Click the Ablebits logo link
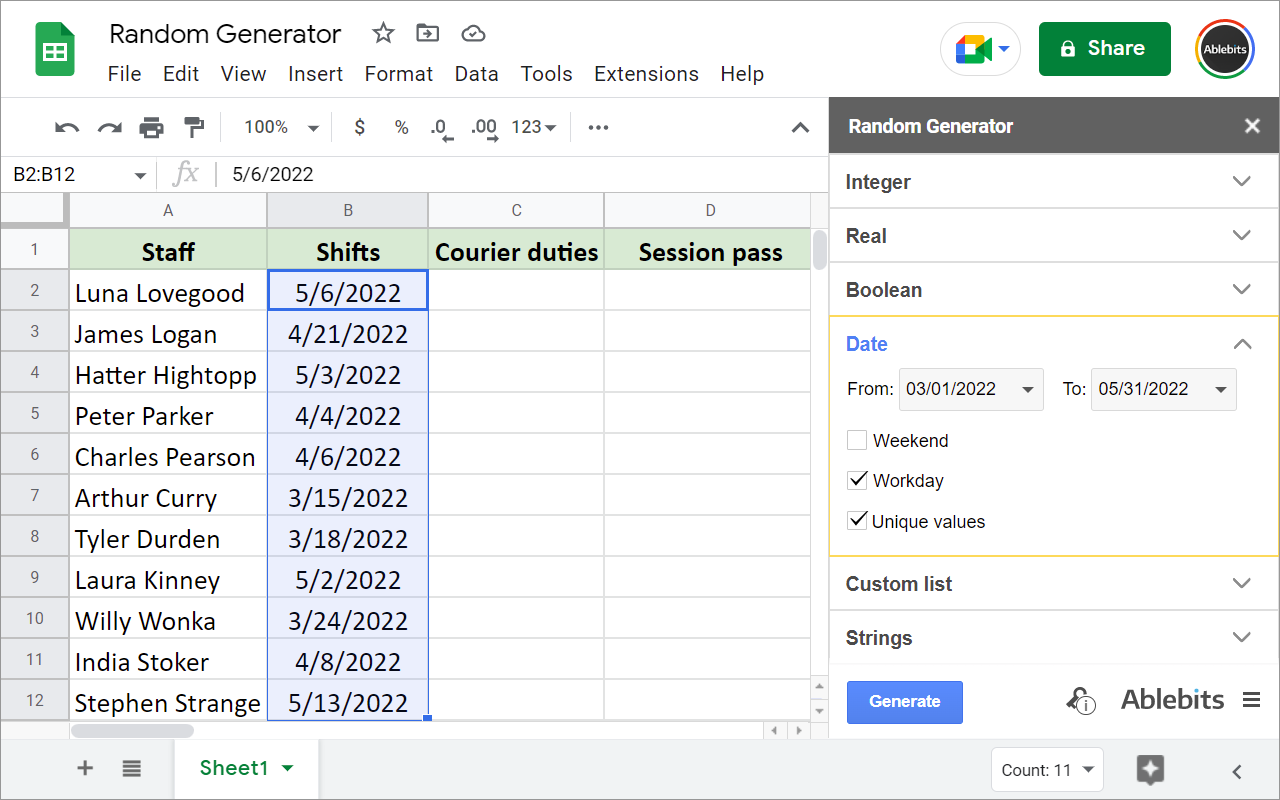 point(1172,700)
